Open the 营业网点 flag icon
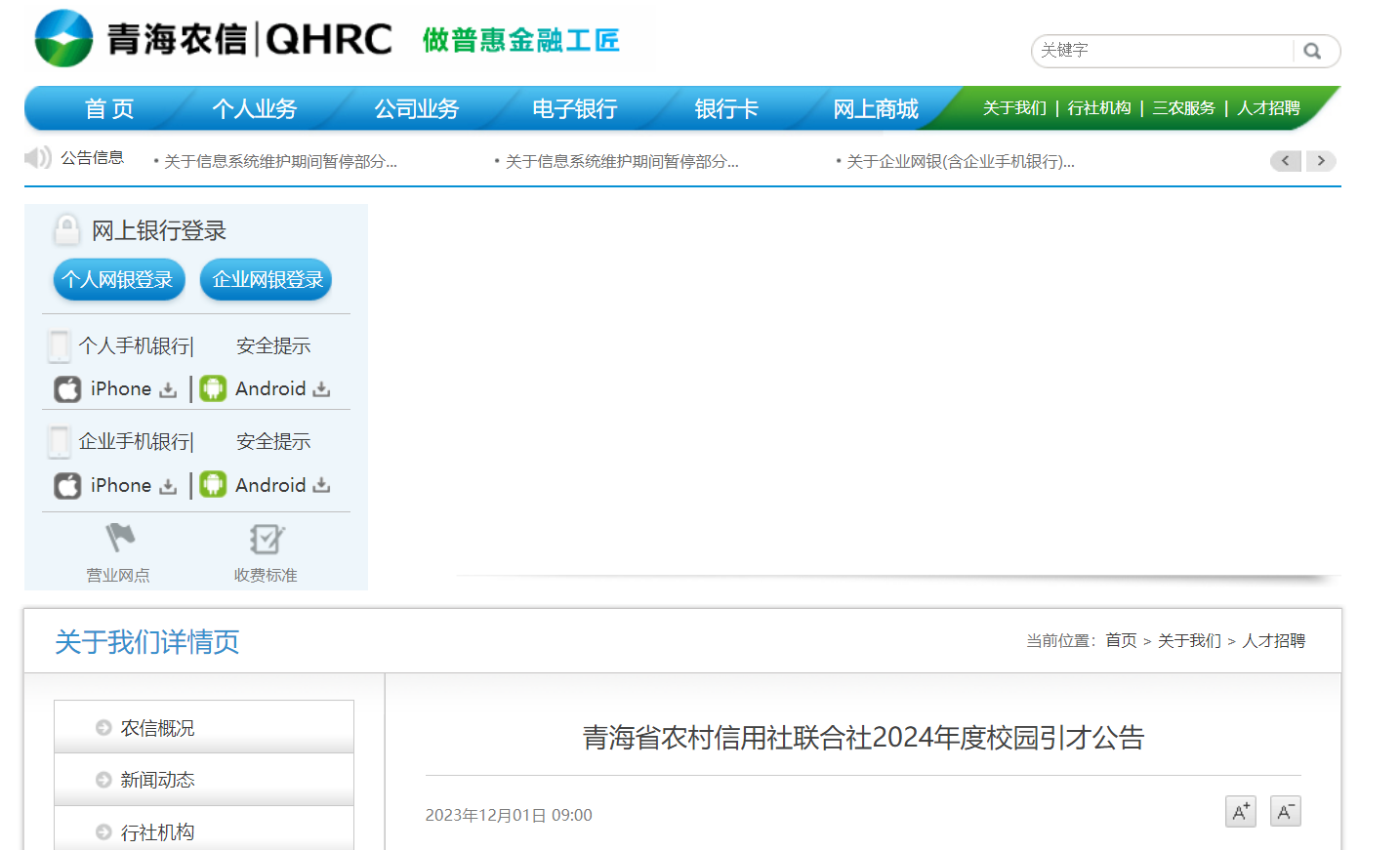Image resolution: width=1400 pixels, height=850 pixels. [x=119, y=538]
